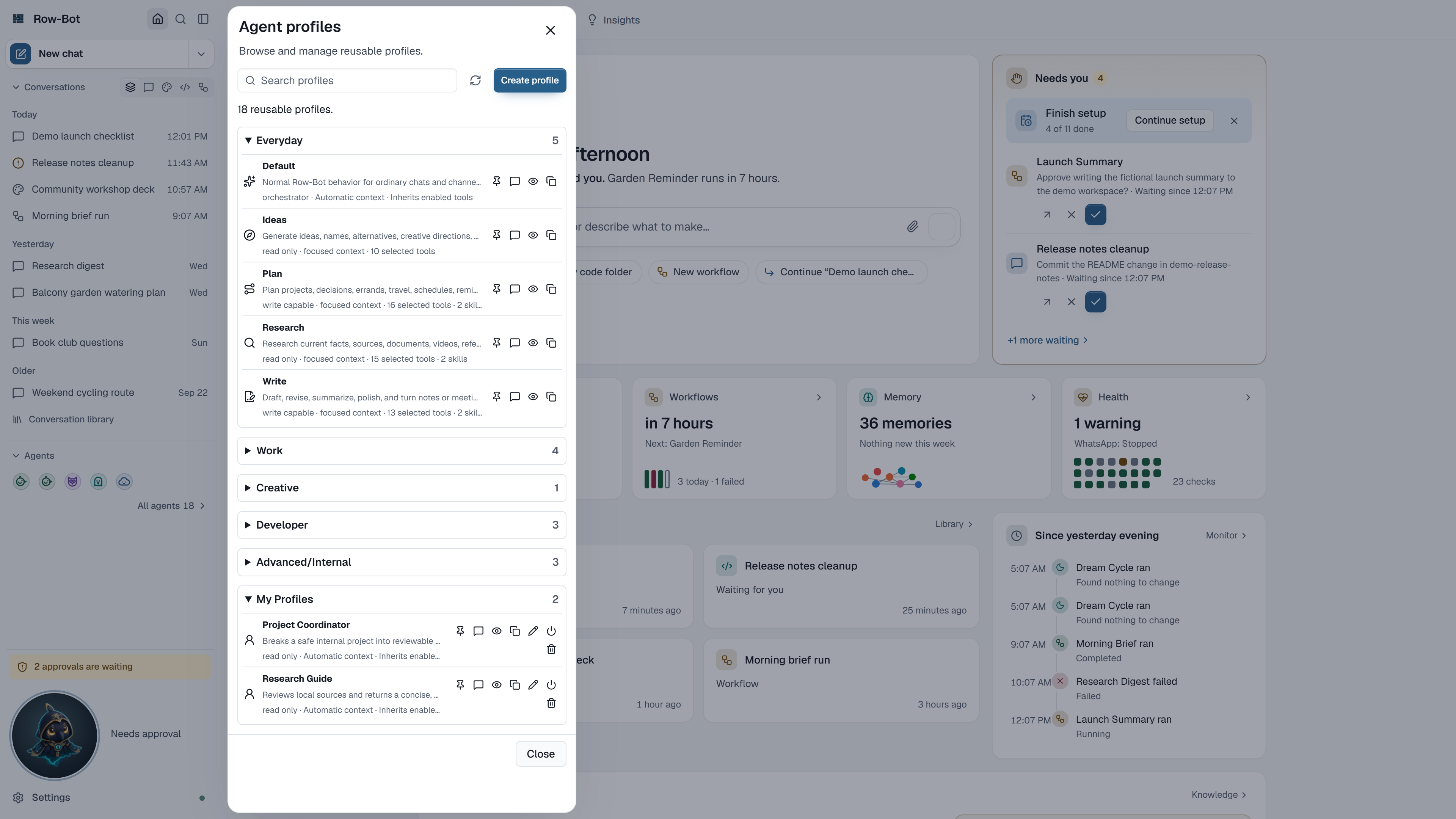Expand the Work profile group

click(x=401, y=450)
